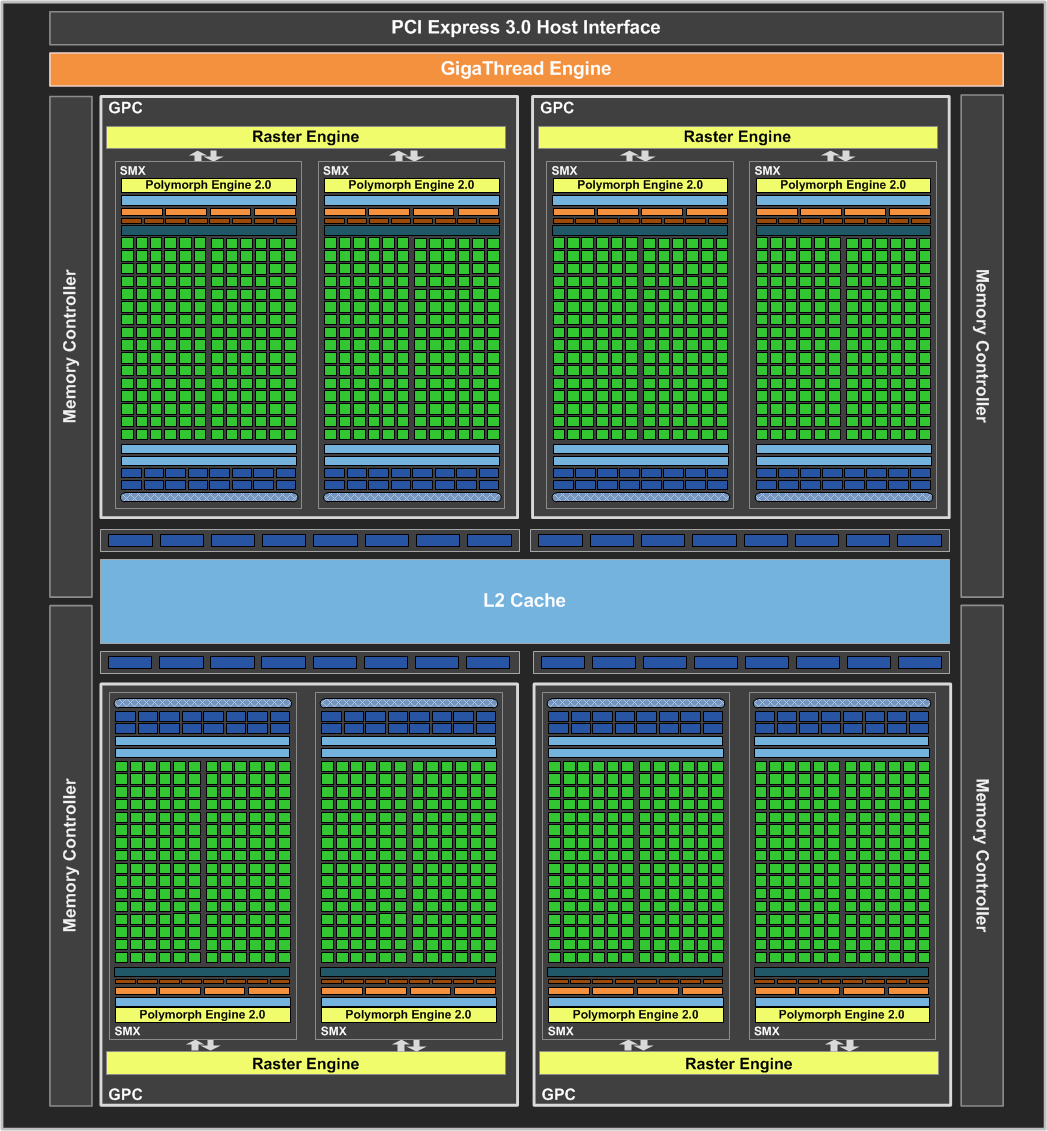Select the Memory Controller block beside the lower-right GPC
Screen dimensions: 1047x1131
982,855
